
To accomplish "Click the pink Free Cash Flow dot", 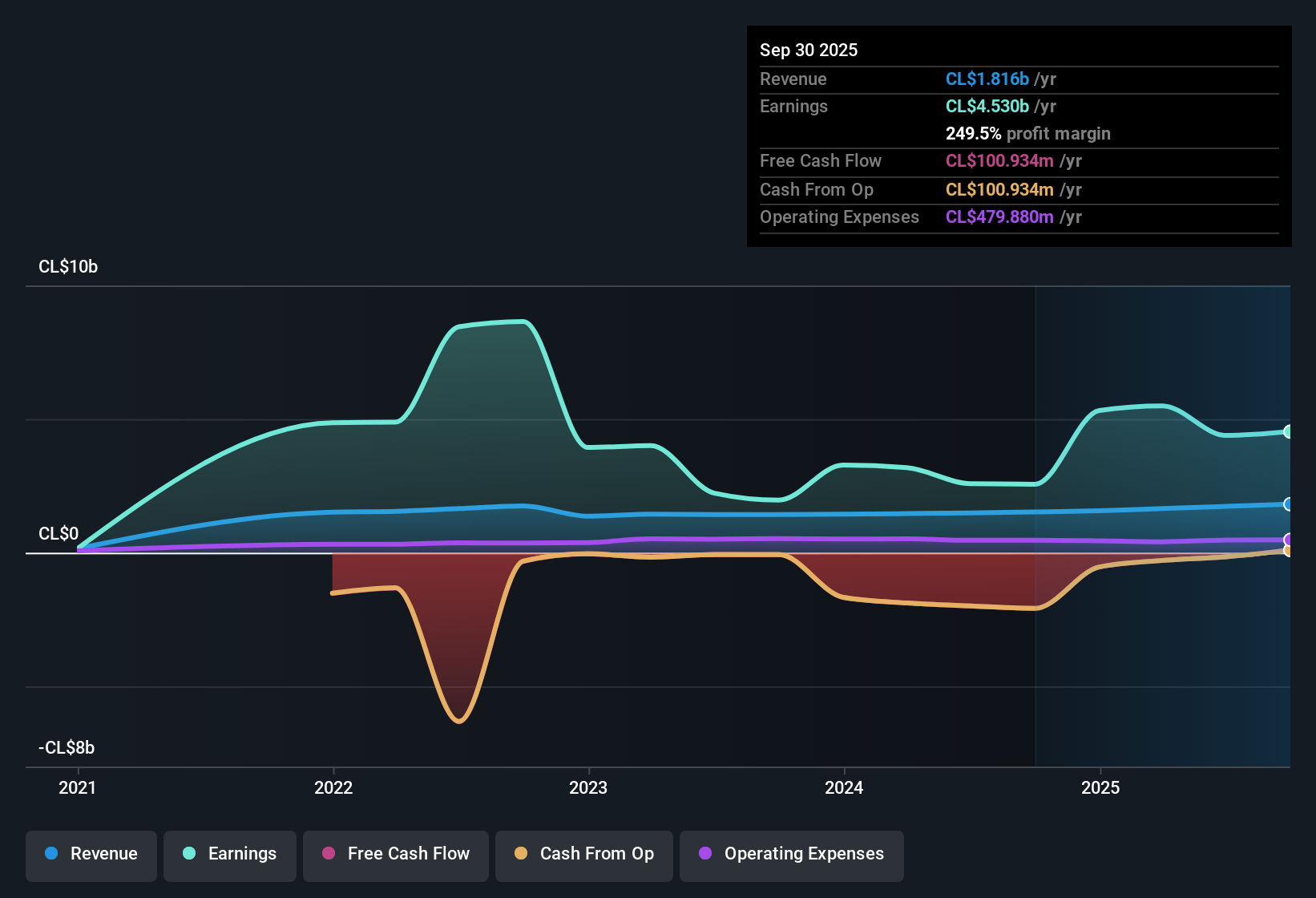I will [x=329, y=853].
